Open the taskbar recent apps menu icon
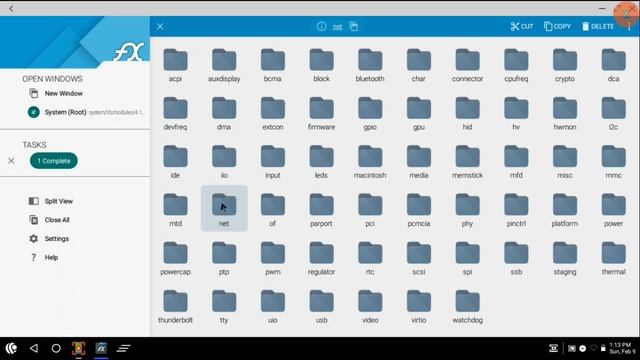 point(123,348)
